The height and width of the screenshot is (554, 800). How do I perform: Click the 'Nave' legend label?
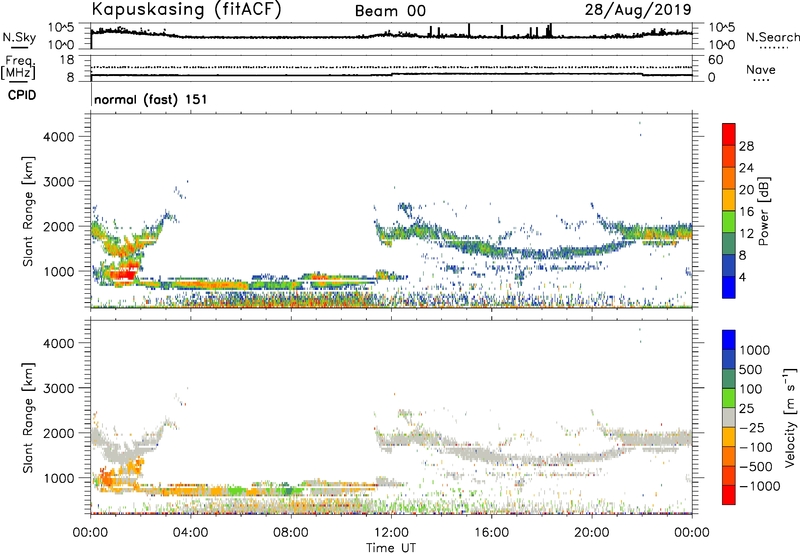tap(761, 69)
